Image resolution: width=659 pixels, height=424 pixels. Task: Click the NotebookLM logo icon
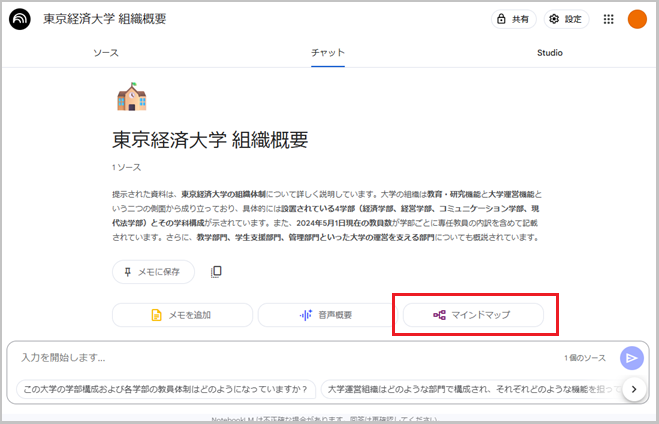coord(20,19)
